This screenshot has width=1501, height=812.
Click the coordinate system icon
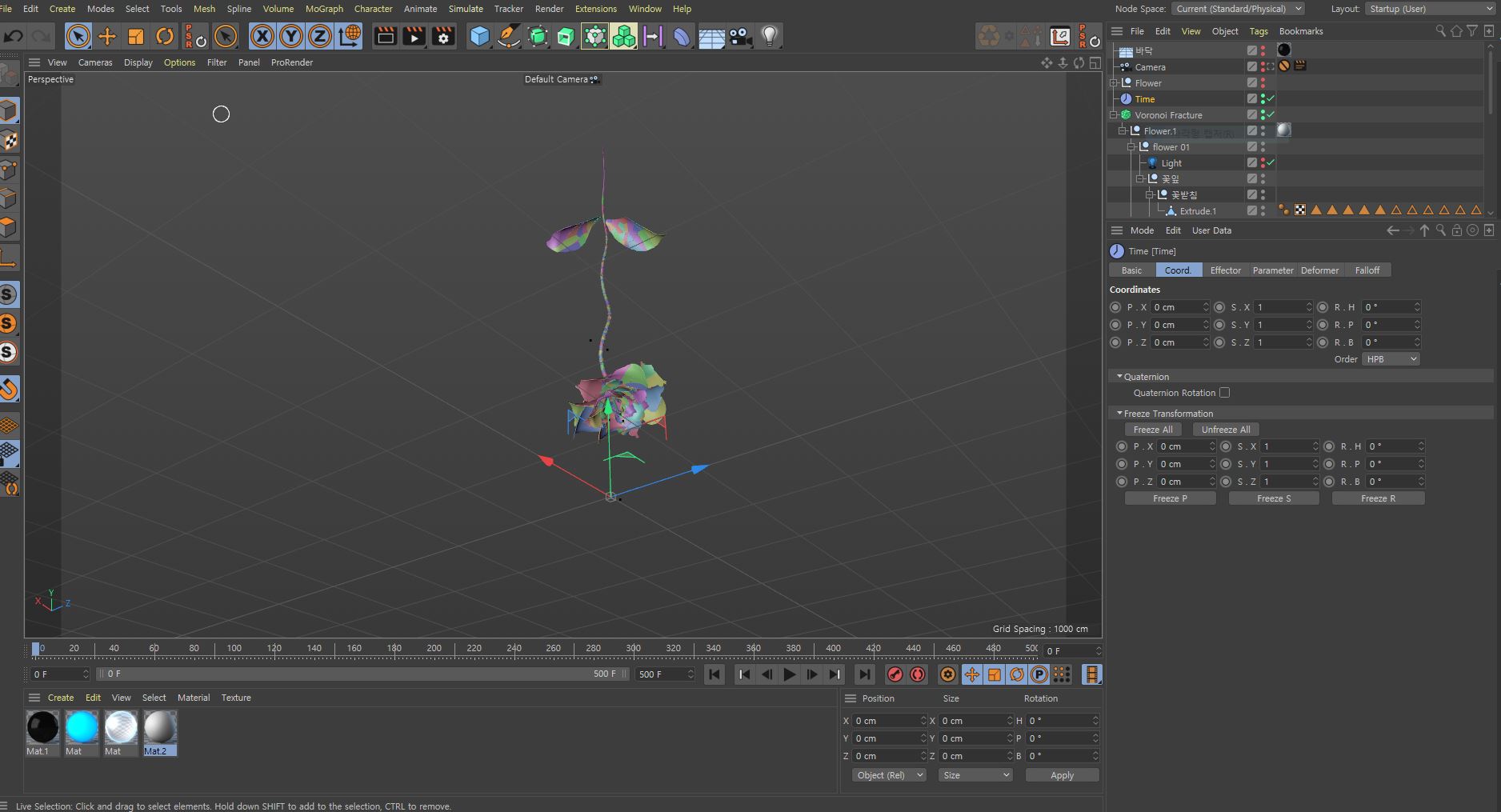point(349,36)
